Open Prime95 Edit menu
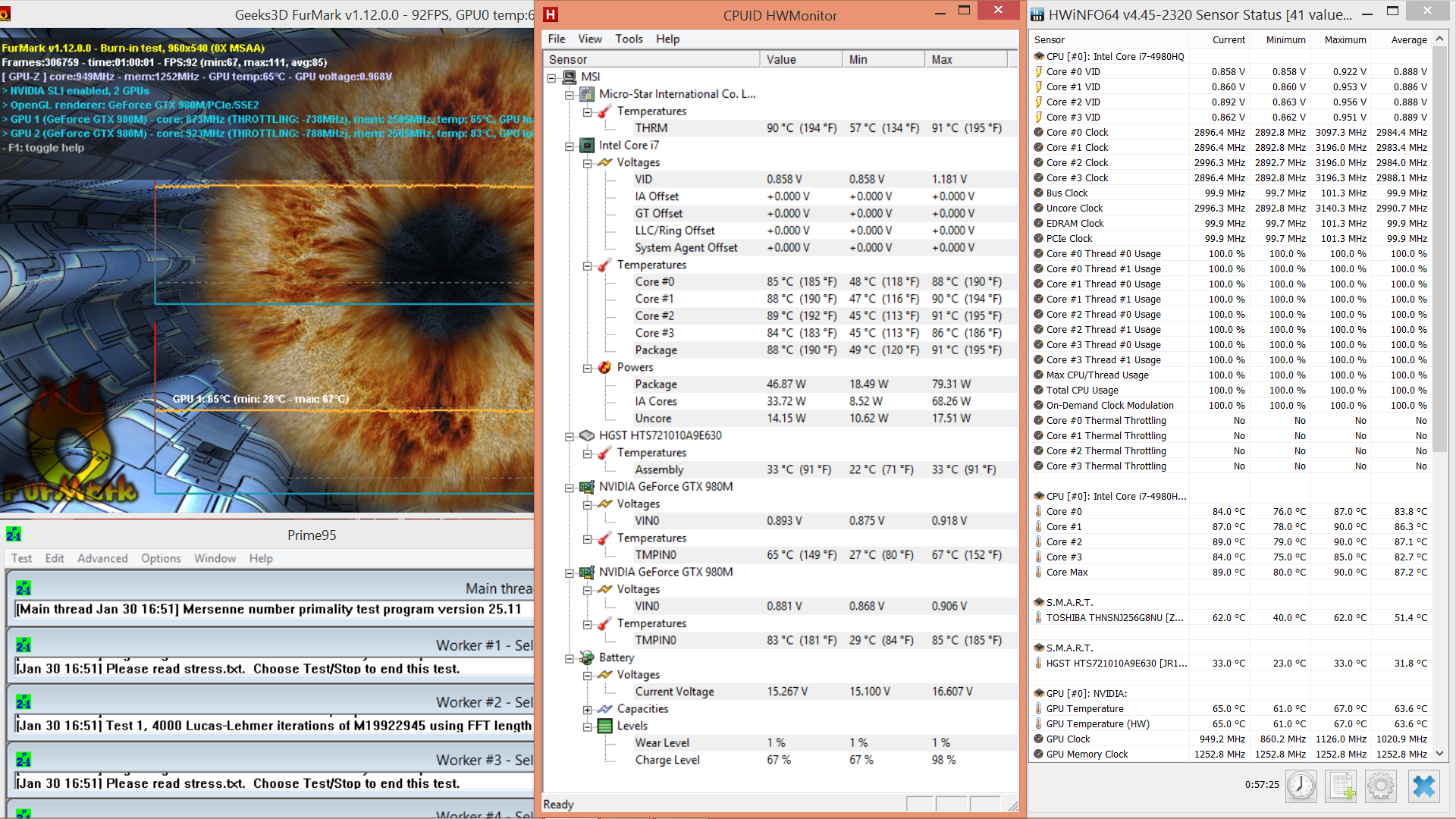The height and width of the screenshot is (819, 1456). 55,558
